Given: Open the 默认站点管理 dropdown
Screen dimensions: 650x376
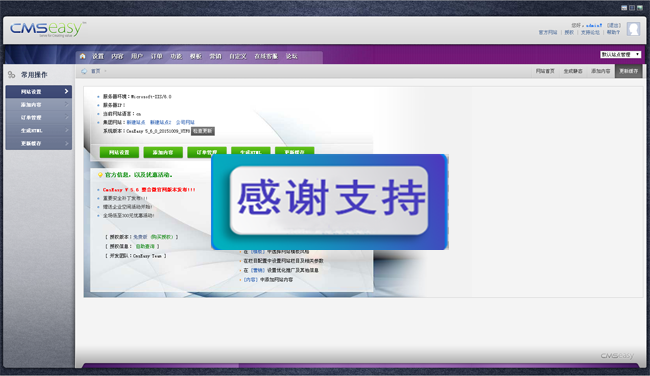Looking at the screenshot, I should [x=621, y=55].
